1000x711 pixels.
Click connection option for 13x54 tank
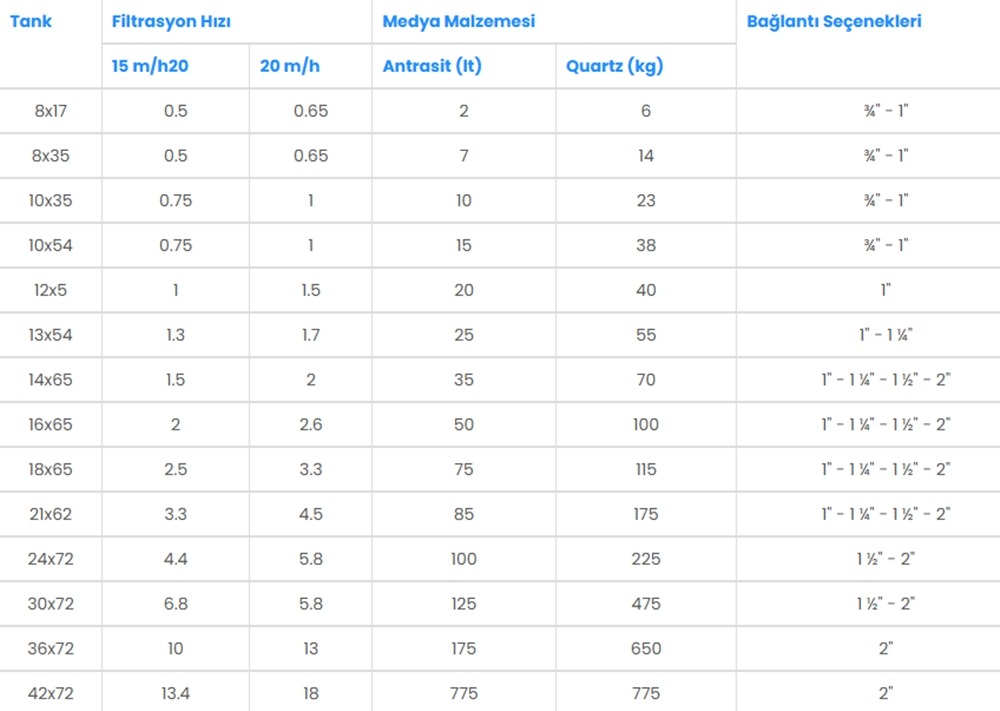point(886,335)
